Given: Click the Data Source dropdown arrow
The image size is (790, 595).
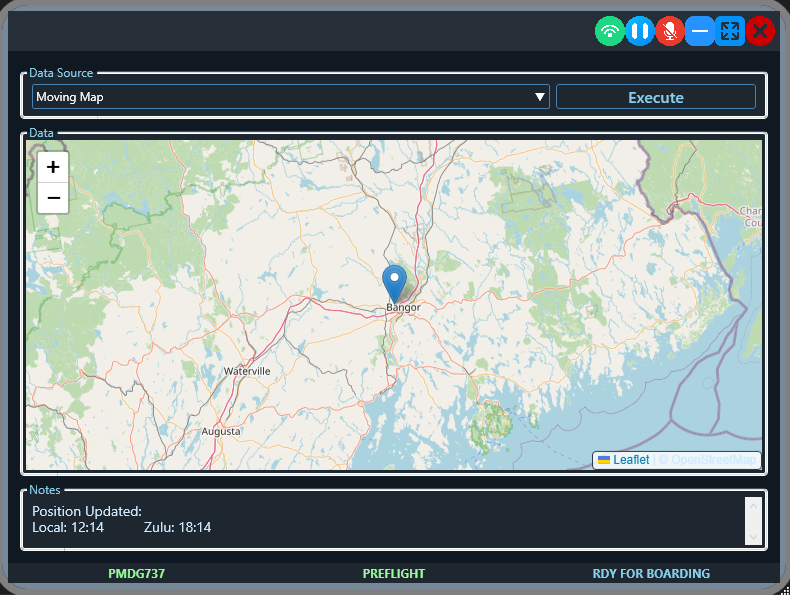Looking at the screenshot, I should point(540,97).
